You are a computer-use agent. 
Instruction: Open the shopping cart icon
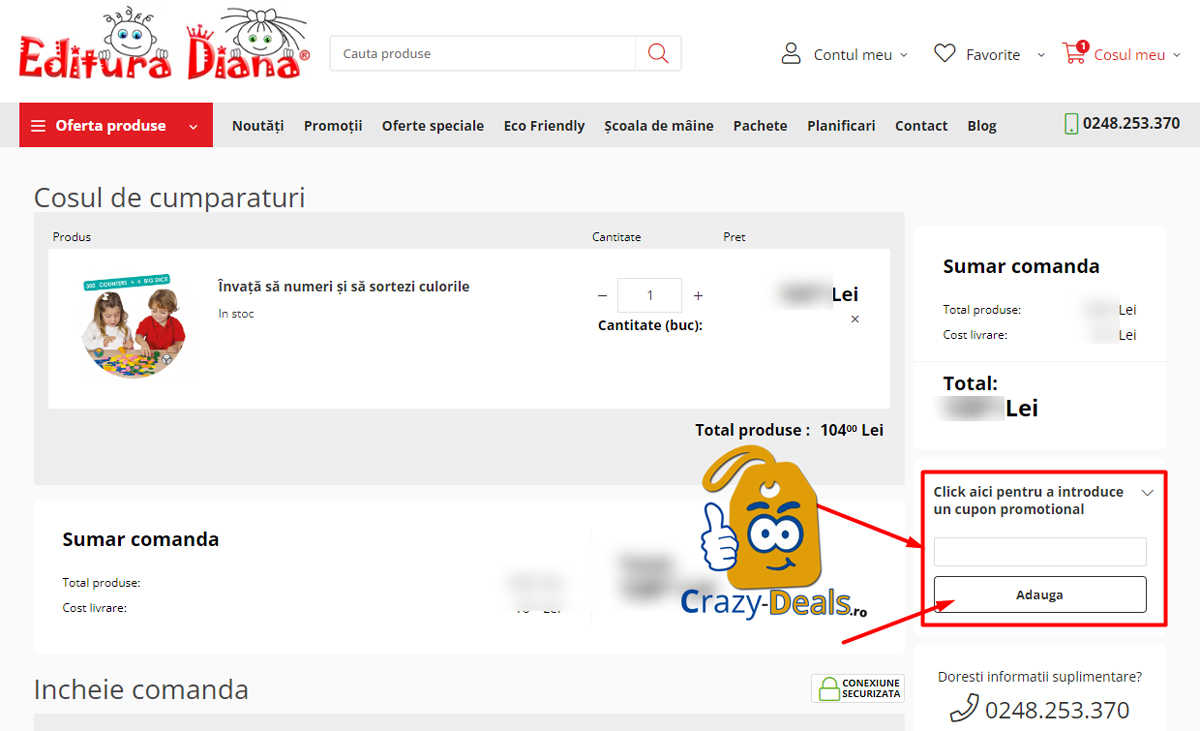click(1075, 54)
